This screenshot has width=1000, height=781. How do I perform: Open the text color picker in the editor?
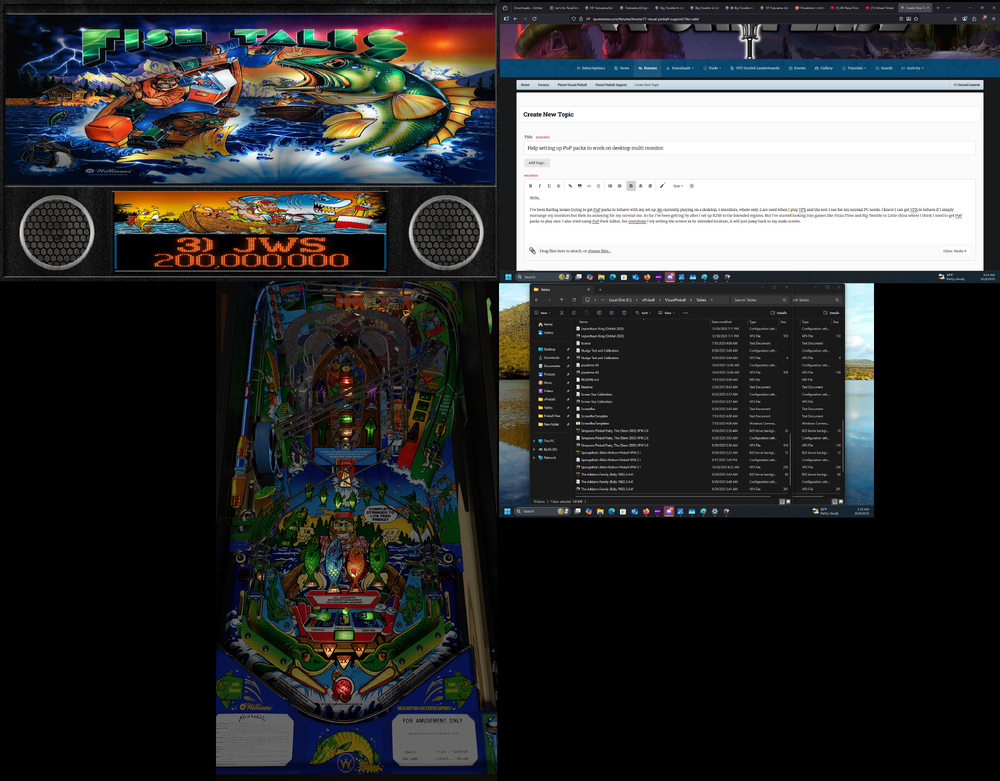pyautogui.click(x=663, y=186)
